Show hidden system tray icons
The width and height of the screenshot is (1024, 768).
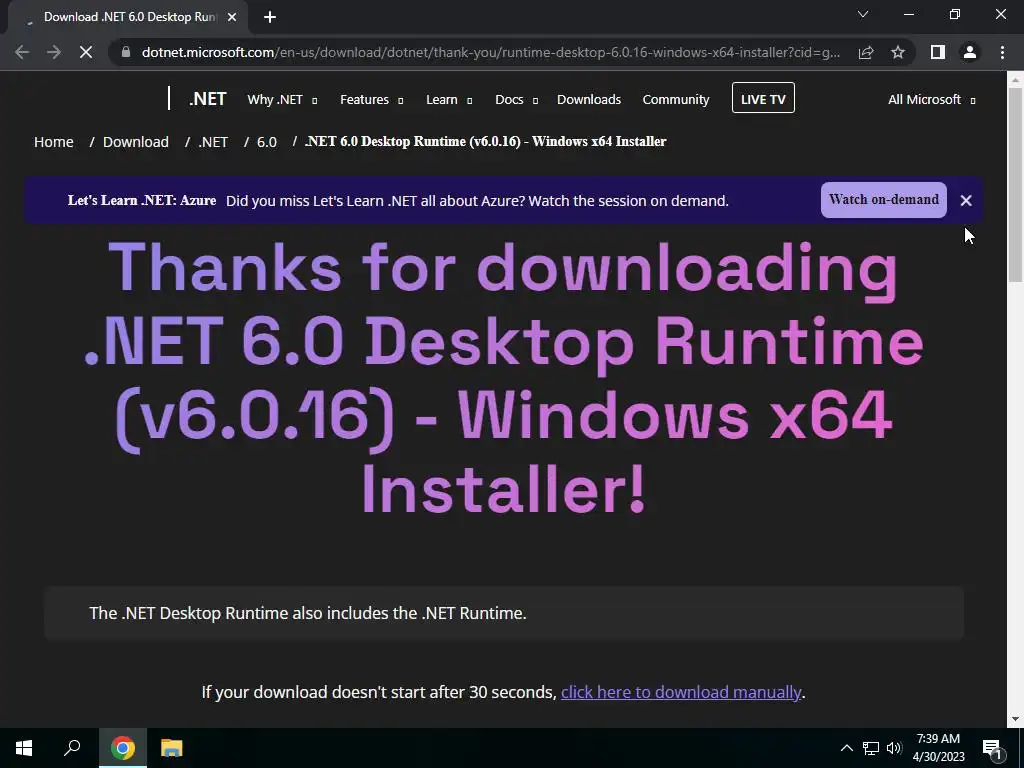846,748
